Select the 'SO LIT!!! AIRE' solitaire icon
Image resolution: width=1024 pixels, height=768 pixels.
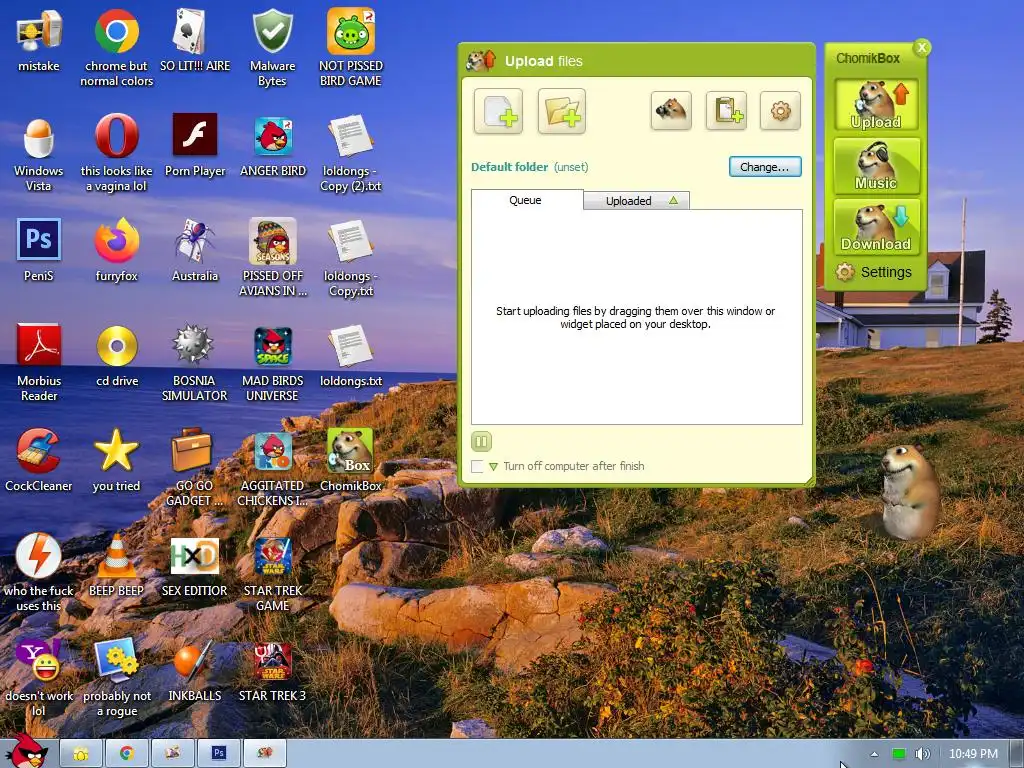coord(195,40)
